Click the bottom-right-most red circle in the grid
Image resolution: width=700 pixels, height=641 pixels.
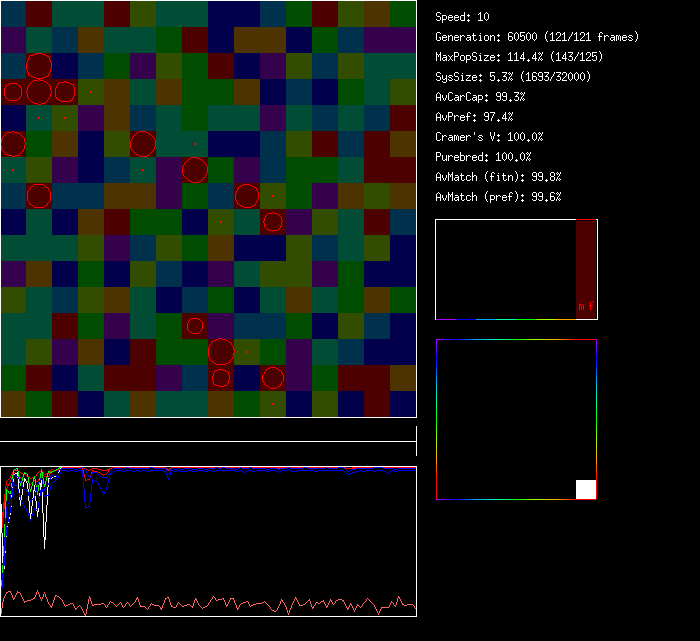pos(273,378)
